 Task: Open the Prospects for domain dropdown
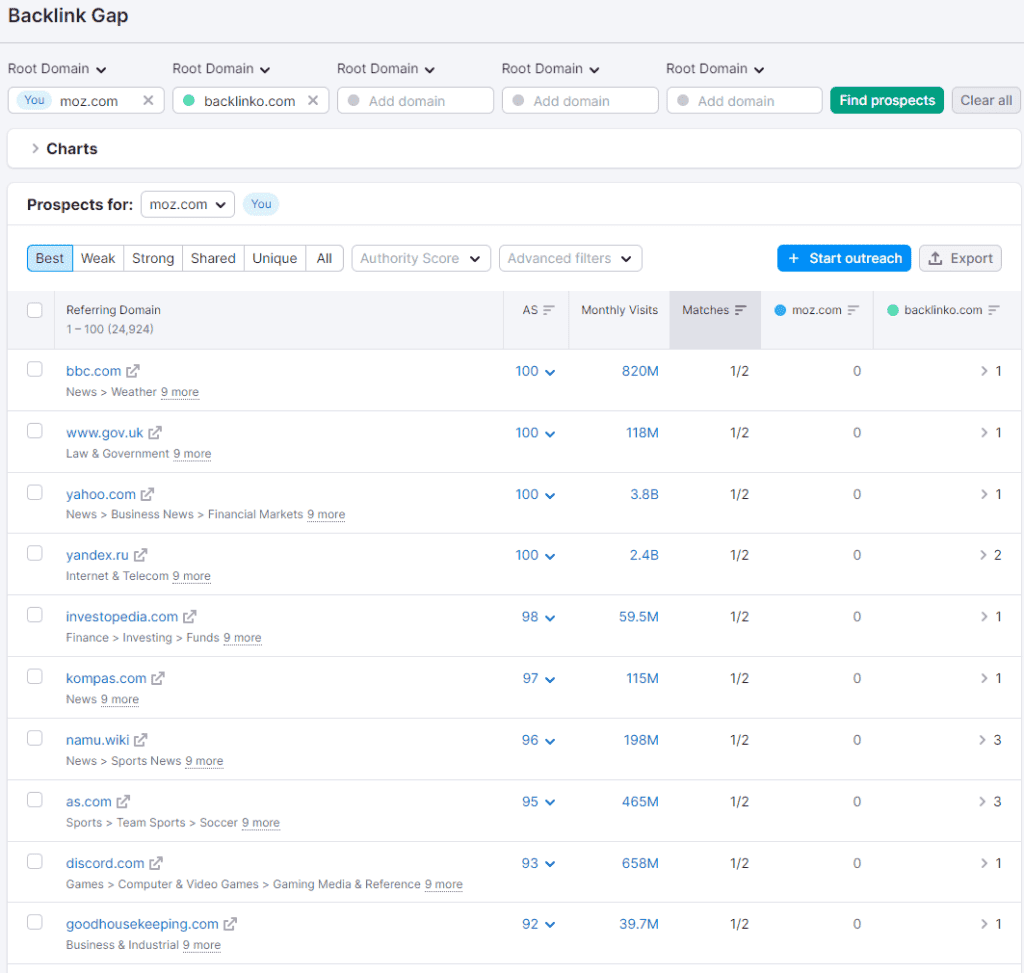pyautogui.click(x=187, y=204)
